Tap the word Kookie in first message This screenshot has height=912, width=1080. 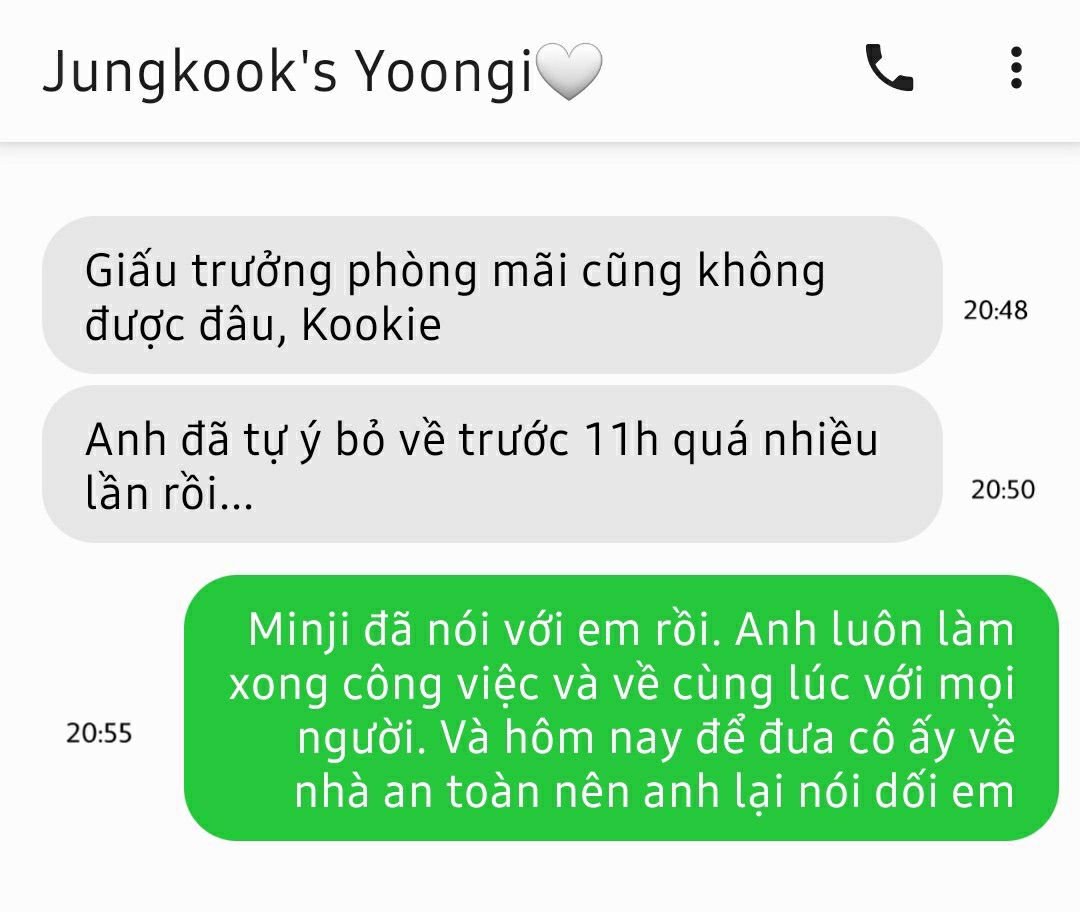[x=371, y=324]
